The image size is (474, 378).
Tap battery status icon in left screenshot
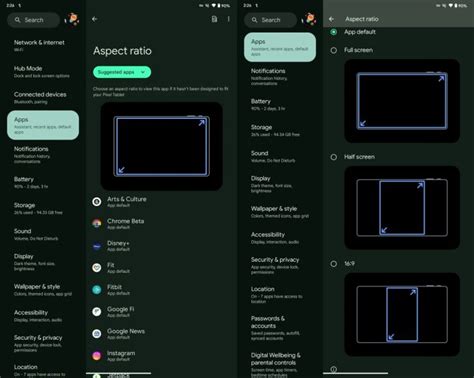pyautogui.click(x=219, y=6)
